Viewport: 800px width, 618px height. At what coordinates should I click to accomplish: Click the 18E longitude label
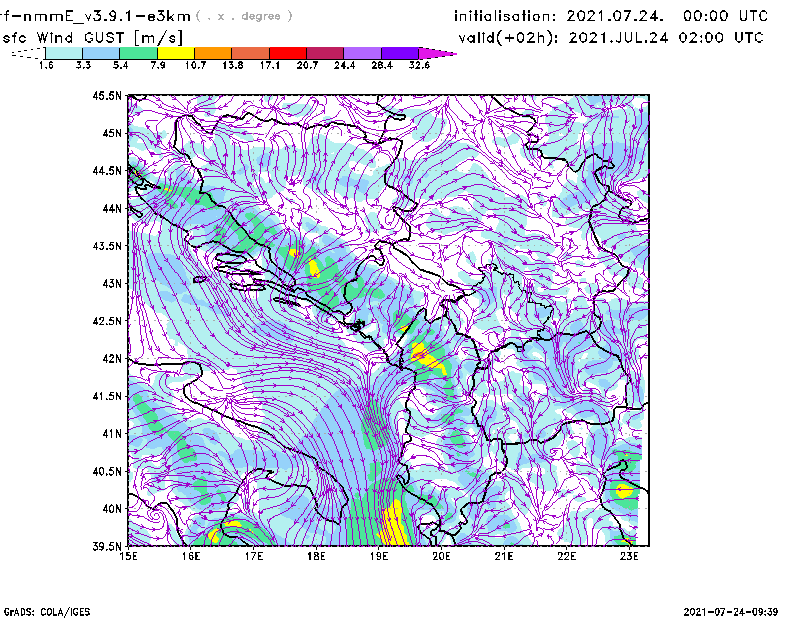[x=316, y=556]
